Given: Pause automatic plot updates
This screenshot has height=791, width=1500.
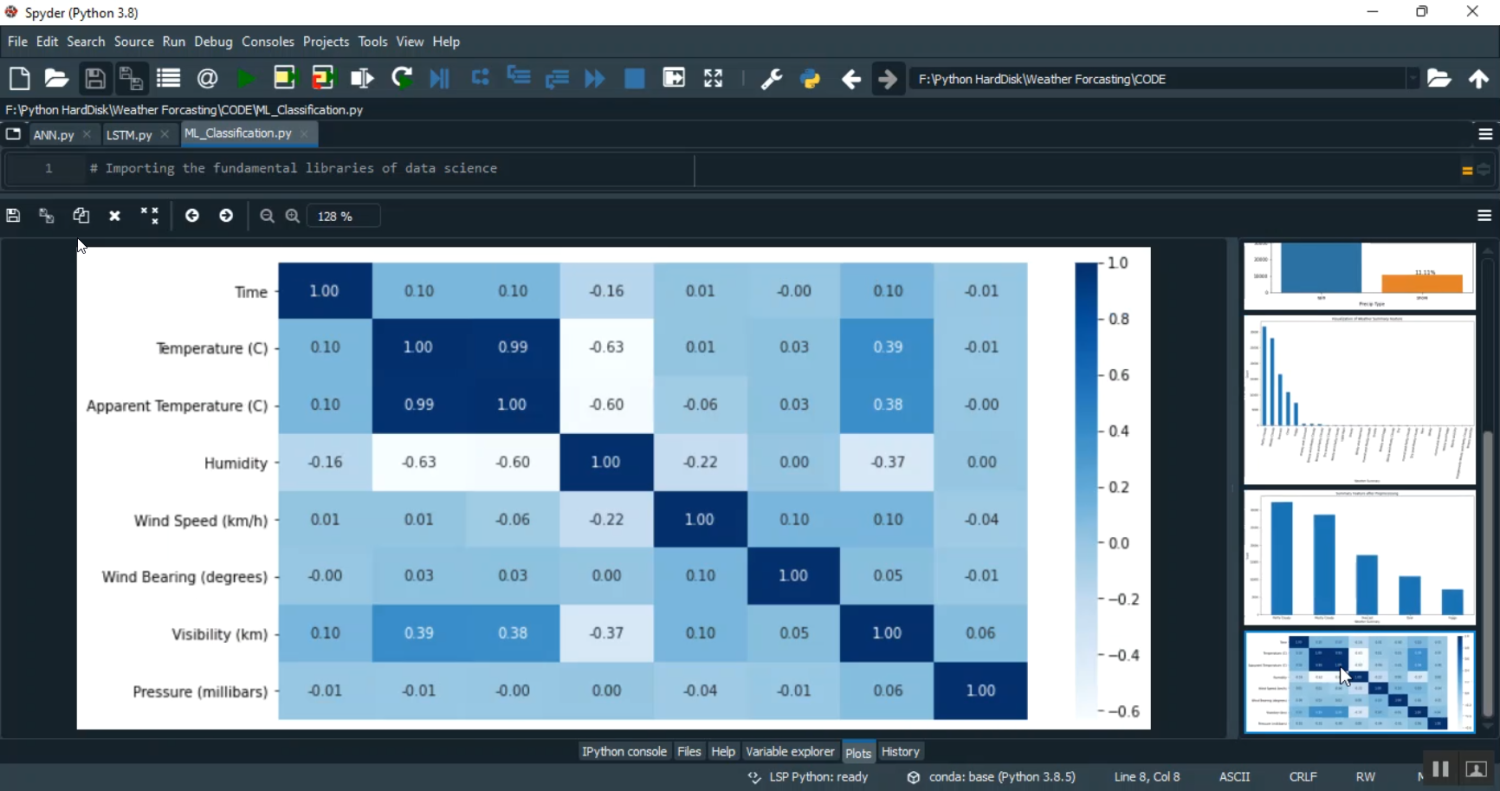Looking at the screenshot, I should pyautogui.click(x=1440, y=768).
